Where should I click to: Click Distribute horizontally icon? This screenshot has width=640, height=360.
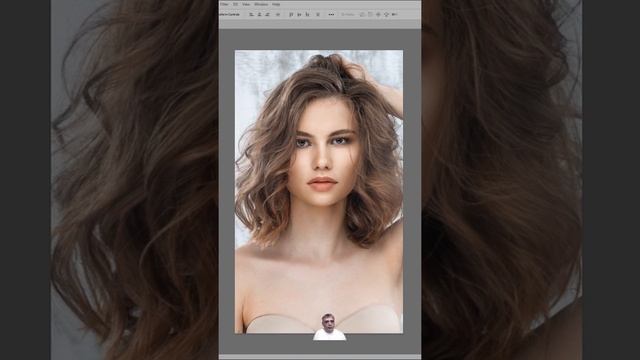coord(318,14)
